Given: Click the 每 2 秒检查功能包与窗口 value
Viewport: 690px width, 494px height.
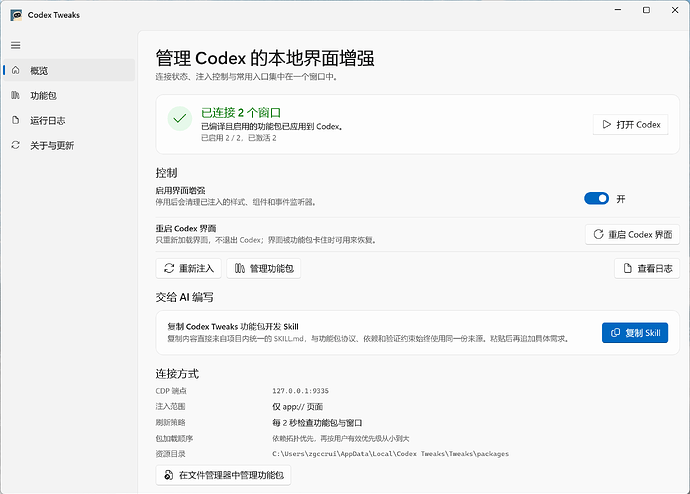Looking at the screenshot, I should (x=317, y=423).
